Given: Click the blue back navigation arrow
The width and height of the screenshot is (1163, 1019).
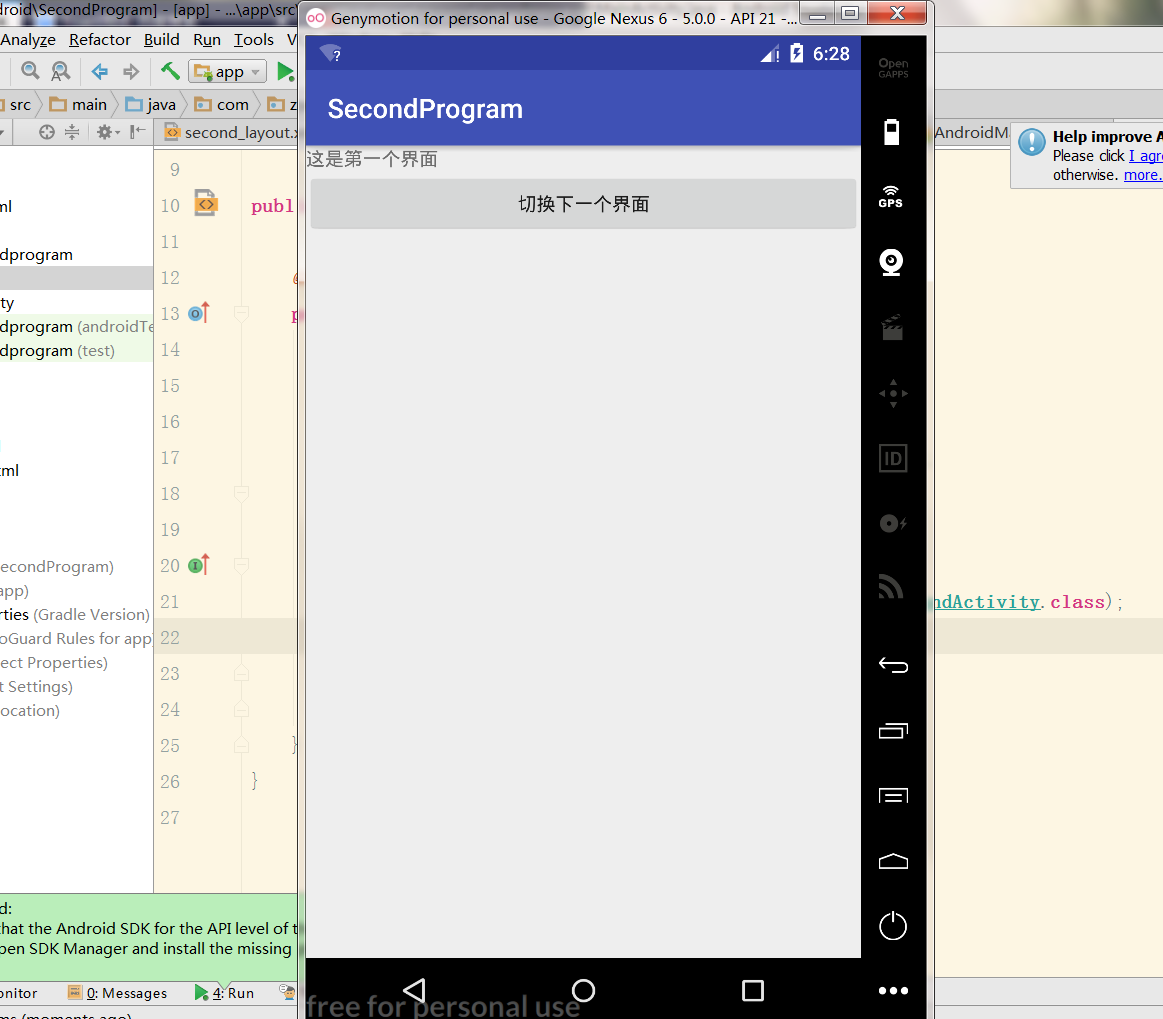Looking at the screenshot, I should [100, 71].
